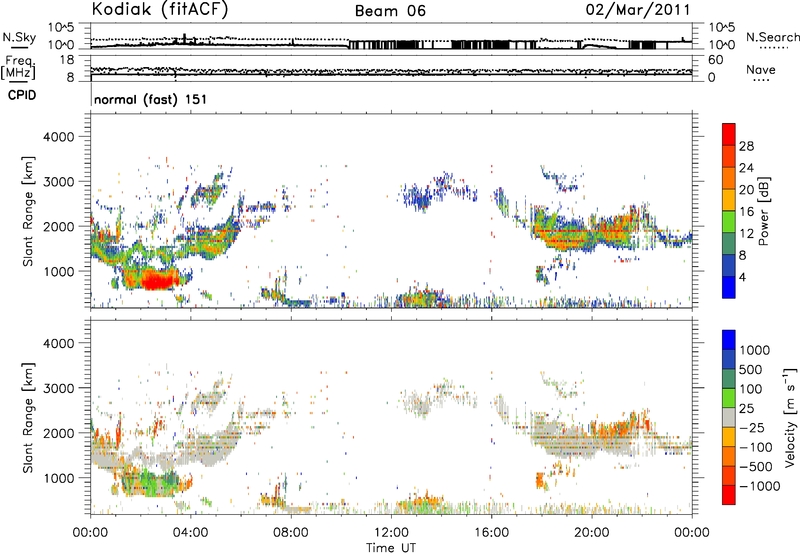Click the 3000 tick on the velocity panel
This screenshot has width=800, height=554.
coord(58,388)
